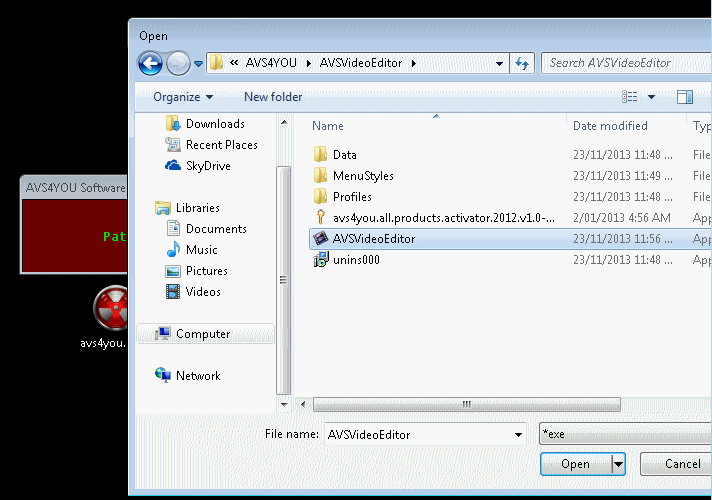The width and height of the screenshot is (712, 500).
Task: Open recent locations dropdown beside nav arrows
Action: 198,64
